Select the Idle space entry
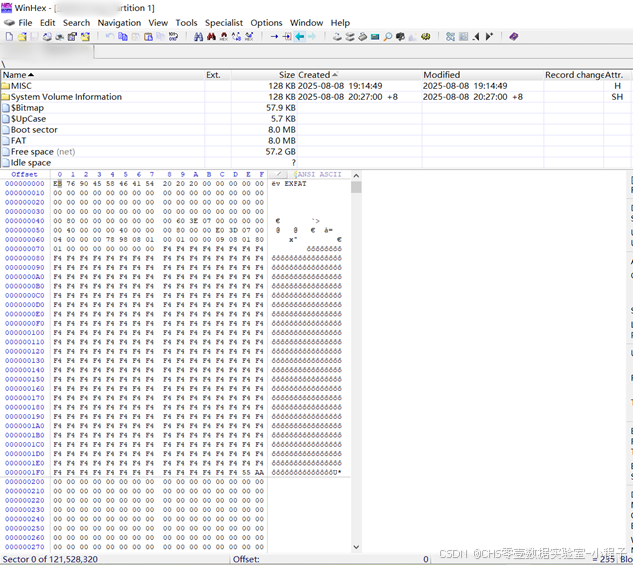Viewport: 633px width, 565px height. point(316,162)
